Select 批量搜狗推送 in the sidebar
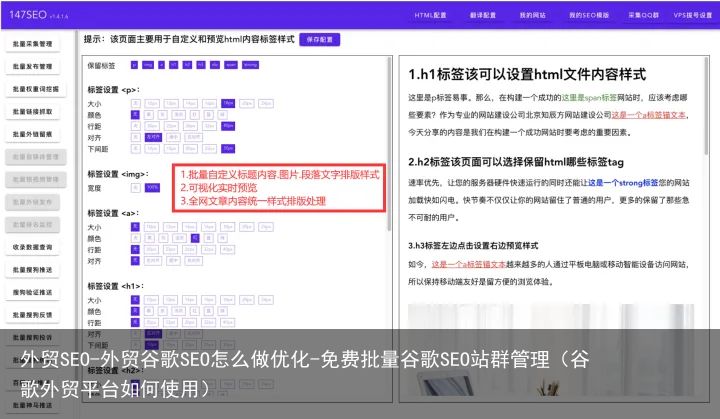The height and width of the screenshot is (419, 720). [32, 270]
